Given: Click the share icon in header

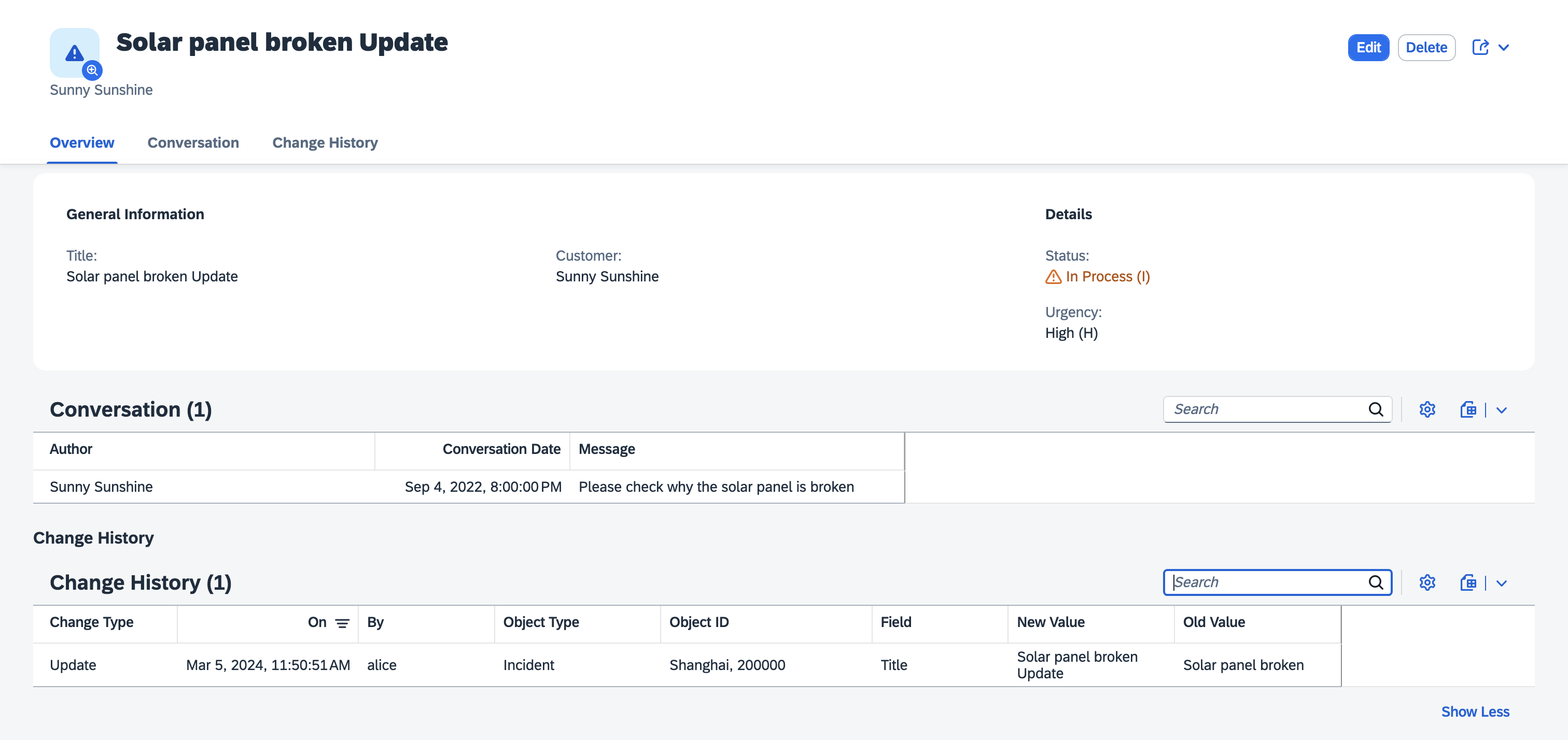Looking at the screenshot, I should click(x=1480, y=48).
